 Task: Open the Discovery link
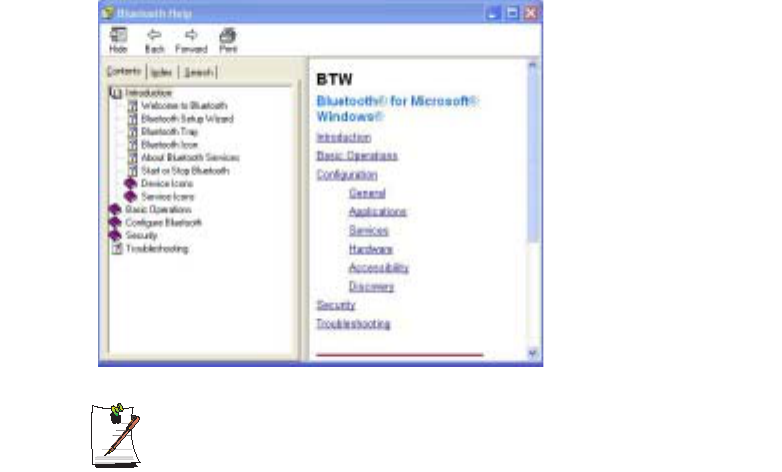pyautogui.click(x=372, y=286)
